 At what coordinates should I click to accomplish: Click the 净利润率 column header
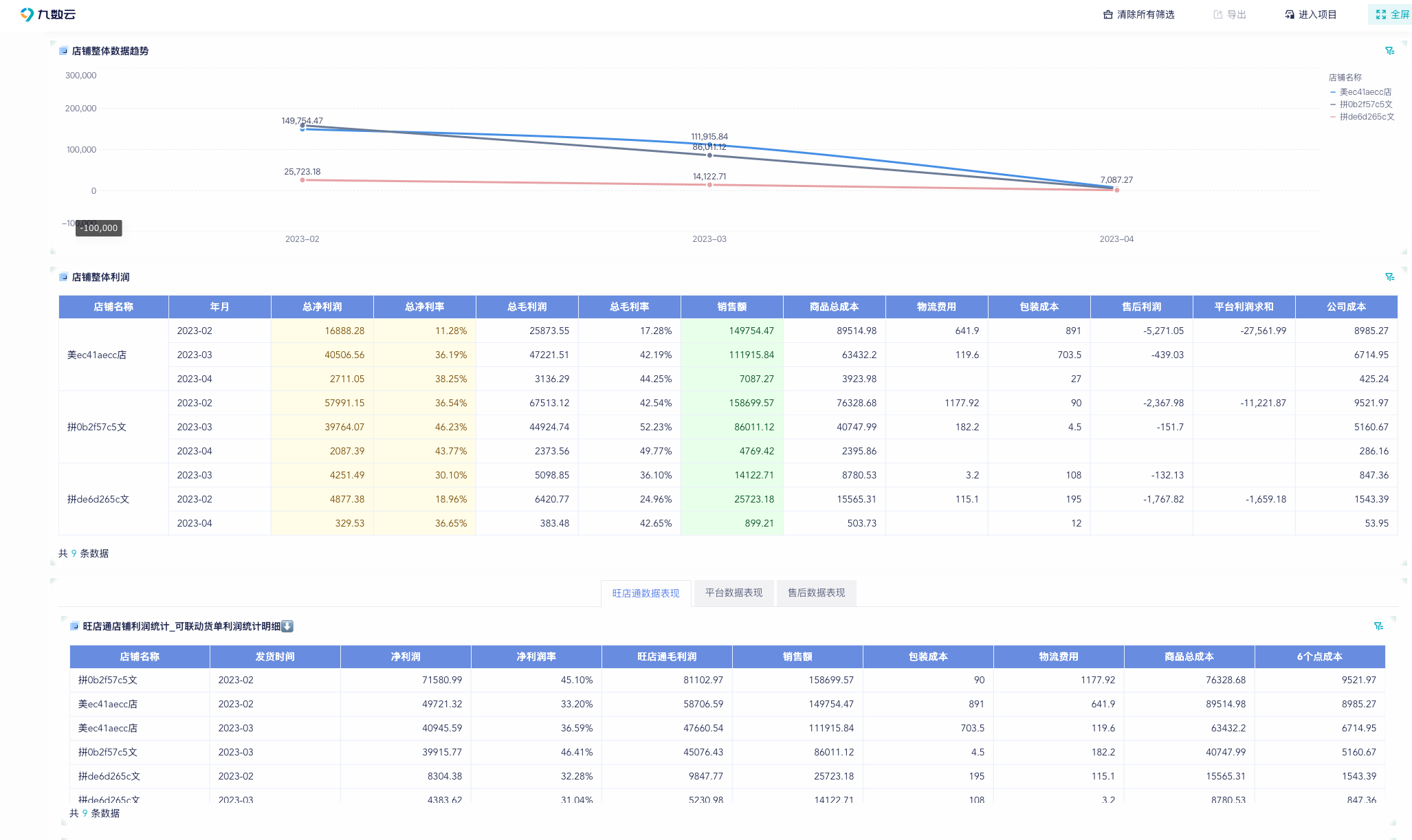[536, 656]
